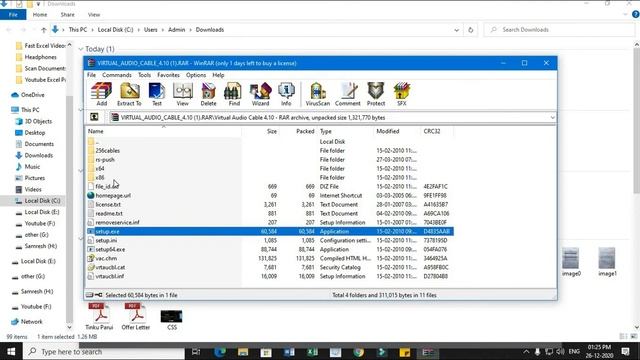This screenshot has height=360, width=640.
Task: Open Edge browser from taskbar
Action: (x=220, y=352)
